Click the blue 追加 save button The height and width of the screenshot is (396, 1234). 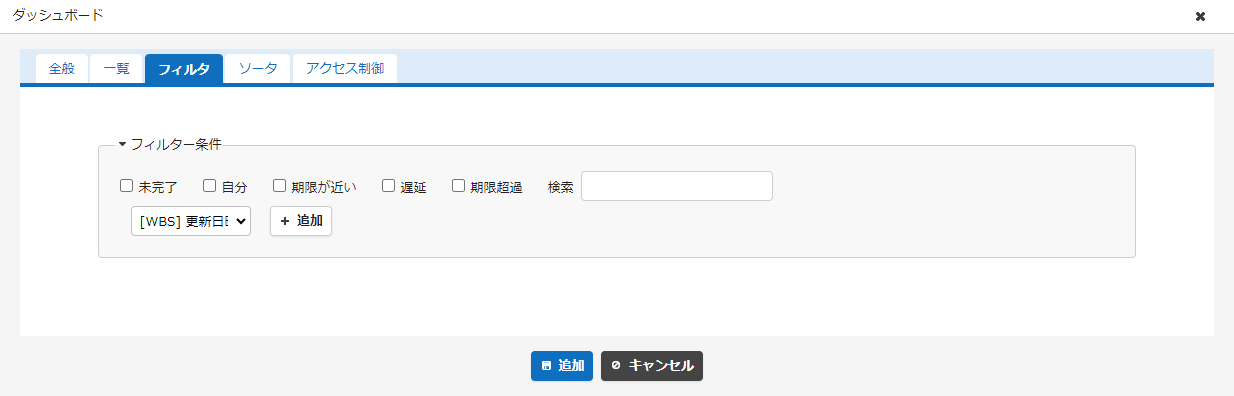[x=562, y=366]
